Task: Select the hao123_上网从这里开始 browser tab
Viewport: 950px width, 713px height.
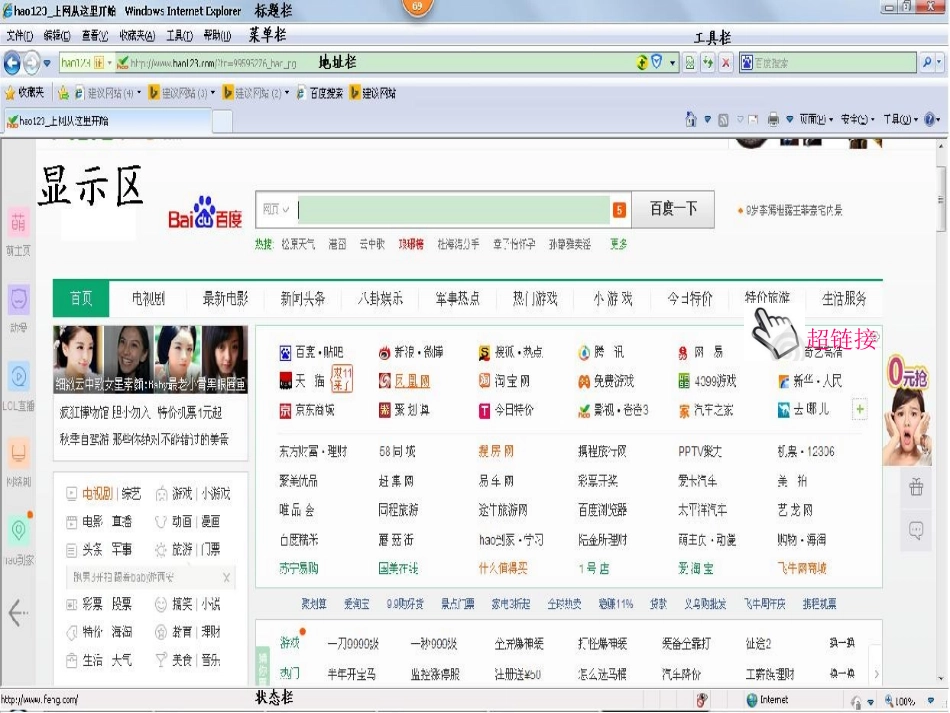Action: (108, 121)
